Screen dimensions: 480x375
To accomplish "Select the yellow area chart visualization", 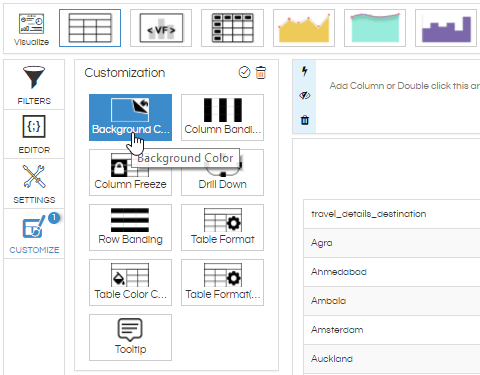I will 304,28.
